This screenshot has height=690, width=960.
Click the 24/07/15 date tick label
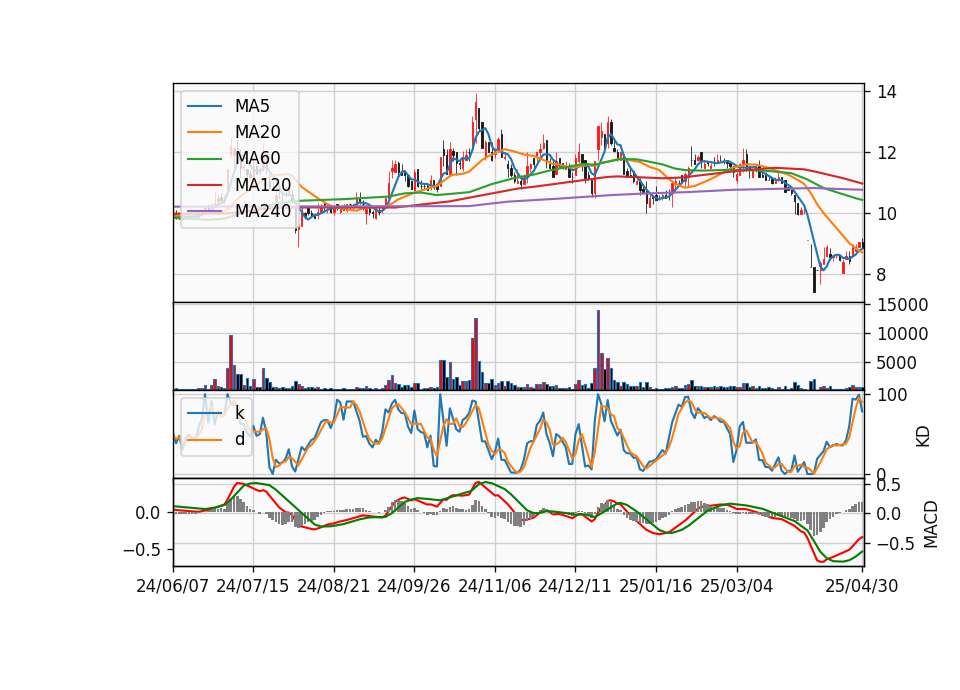click(x=253, y=586)
